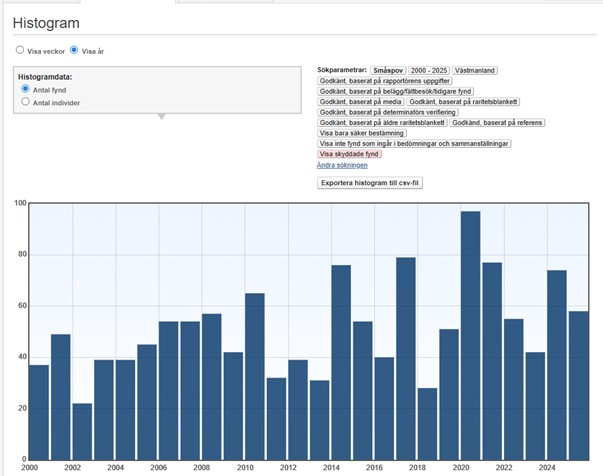Select the Visa veckor radio button
Image resolution: width=603 pixels, height=476 pixels.
[x=20, y=49]
